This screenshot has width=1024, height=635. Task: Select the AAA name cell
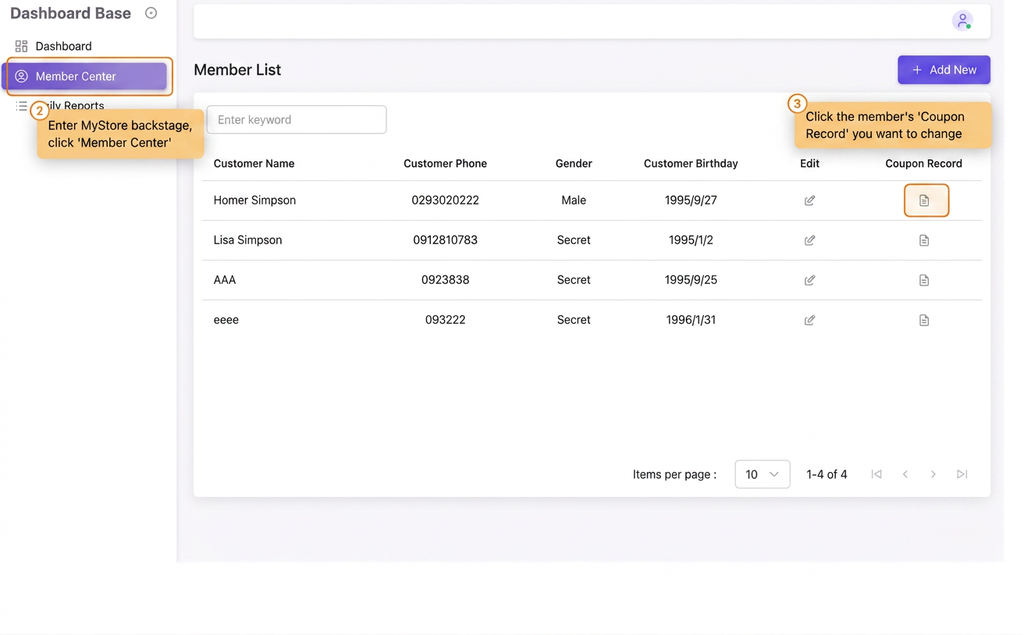coord(225,280)
